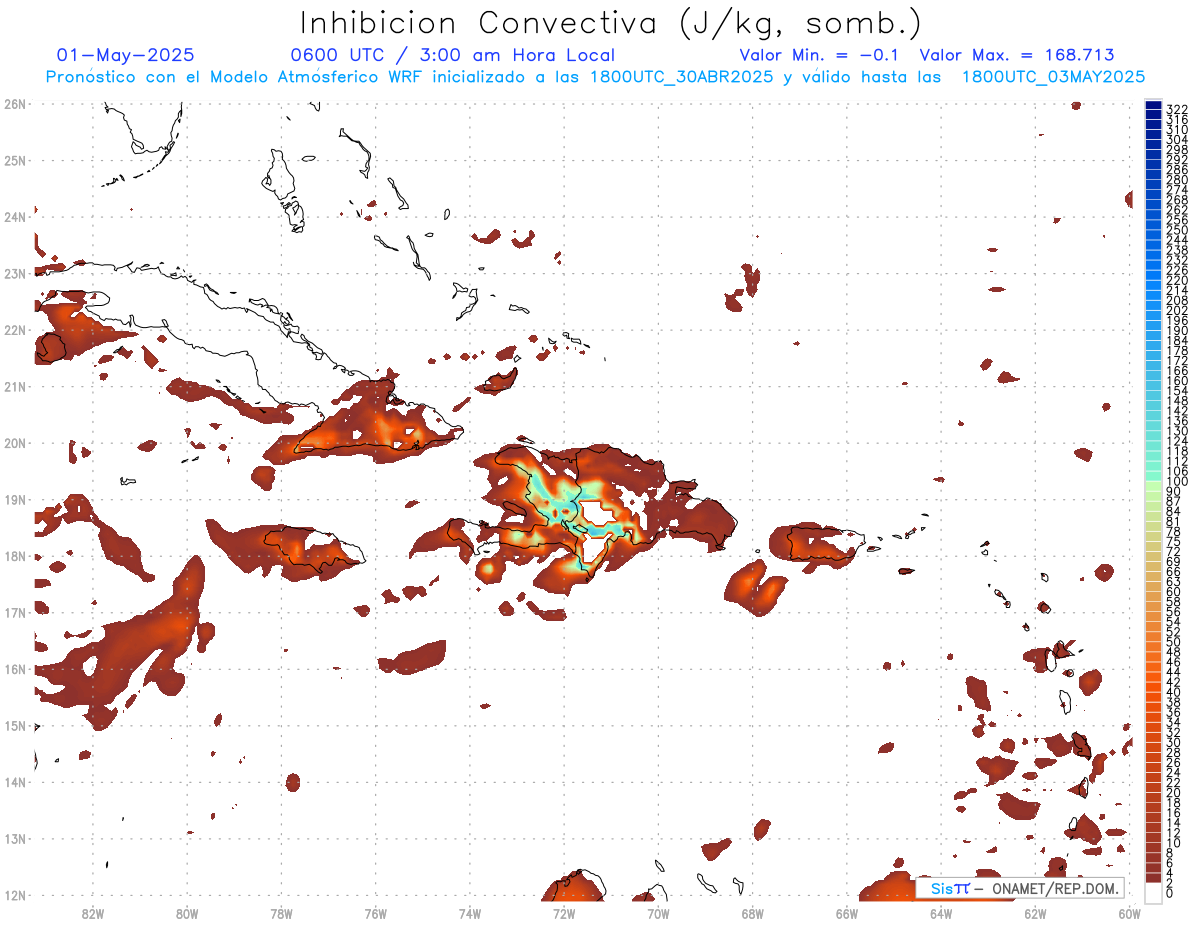Click the 15N latitude label
The width and height of the screenshot is (1200, 927).
pos(14,725)
